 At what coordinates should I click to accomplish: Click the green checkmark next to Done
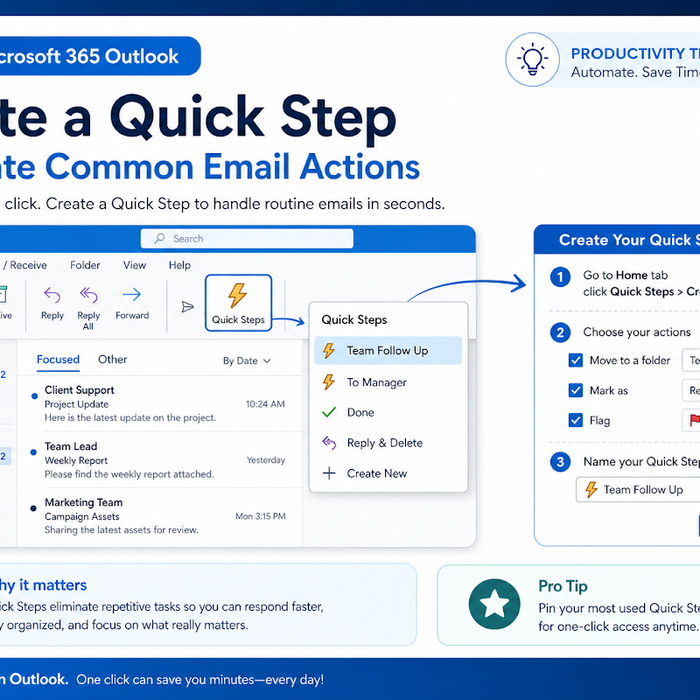329,412
